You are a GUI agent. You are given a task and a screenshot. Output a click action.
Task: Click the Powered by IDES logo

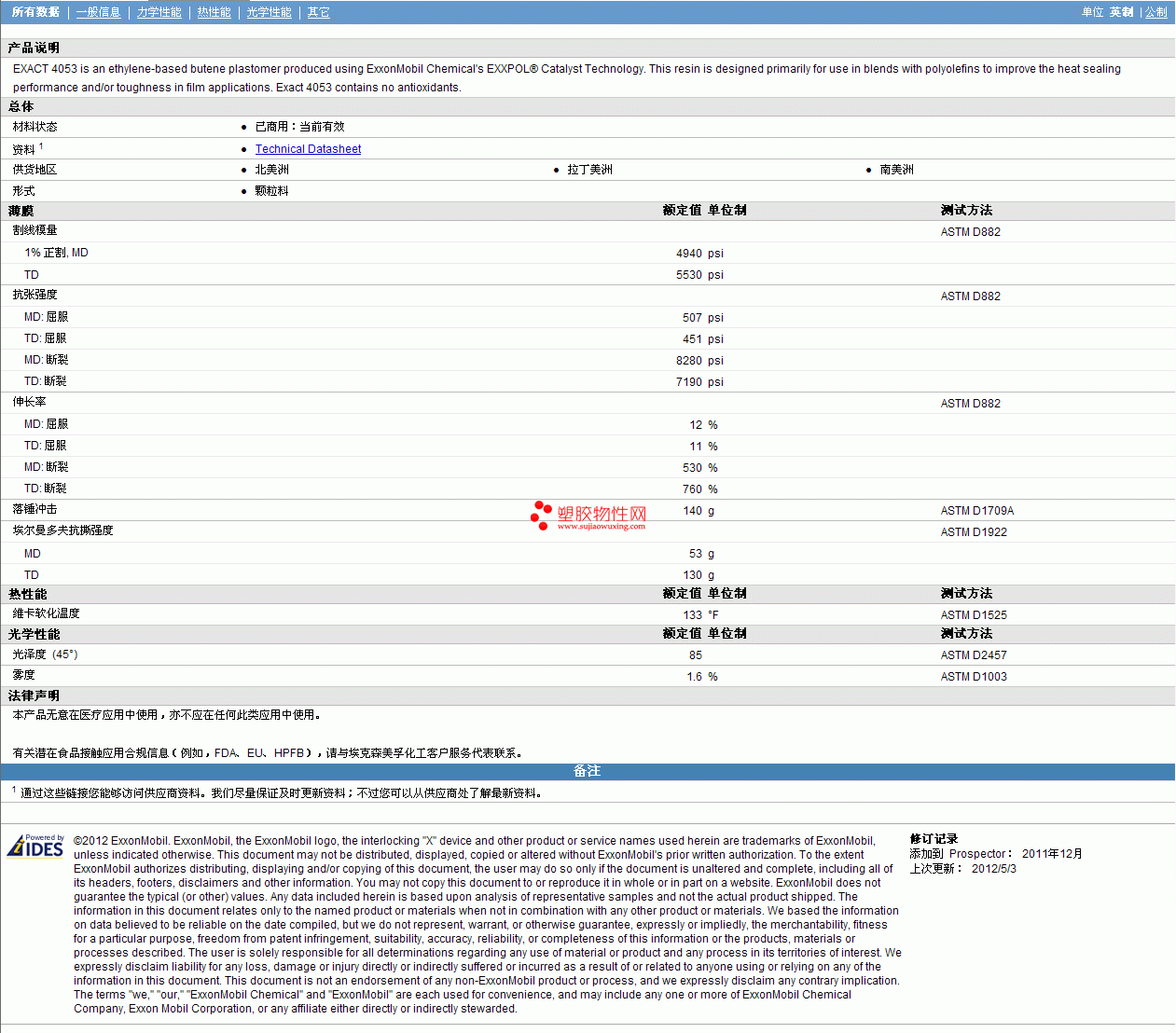tap(35, 846)
